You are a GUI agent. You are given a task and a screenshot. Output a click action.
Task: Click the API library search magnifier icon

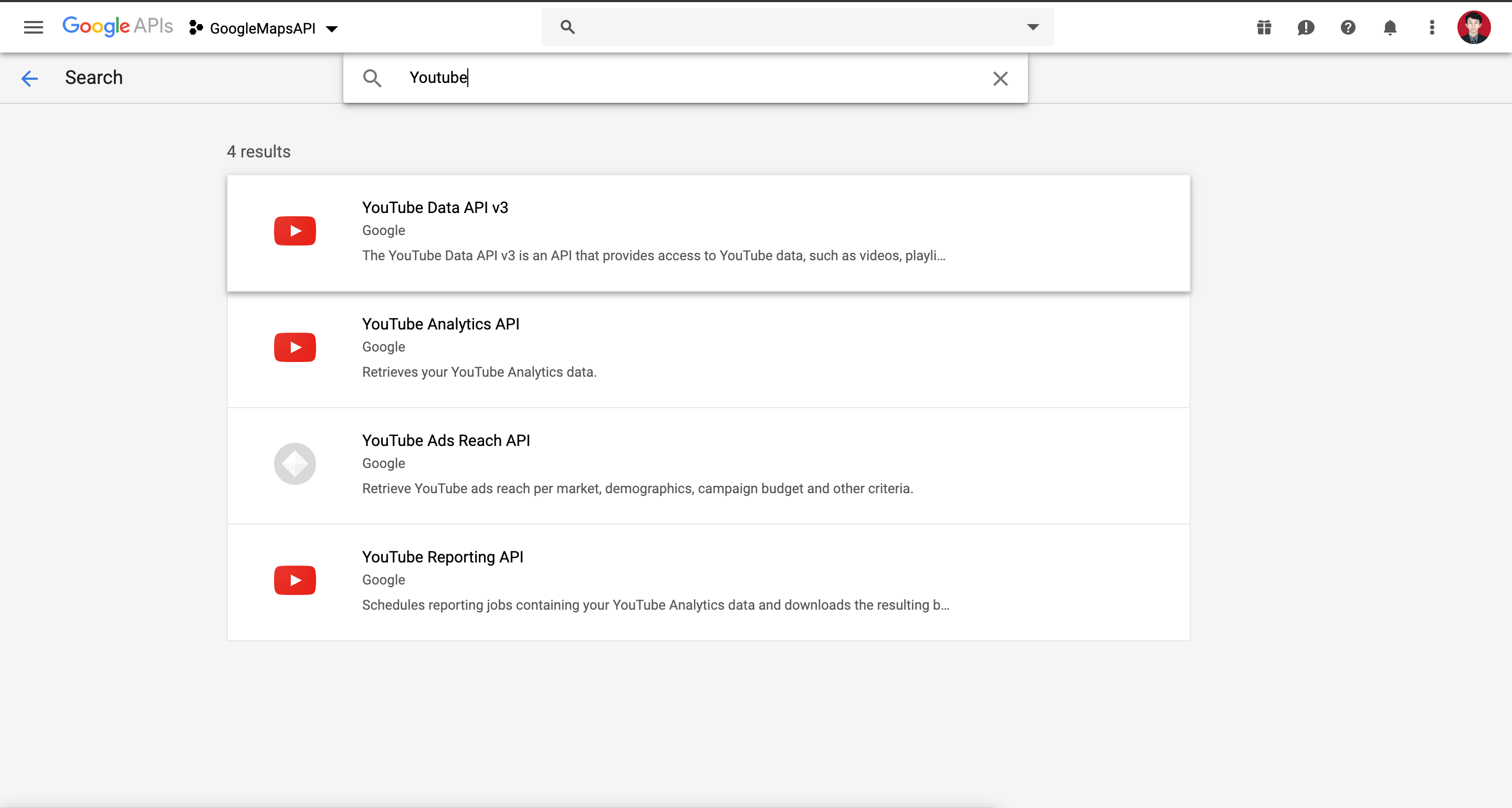[x=372, y=78]
